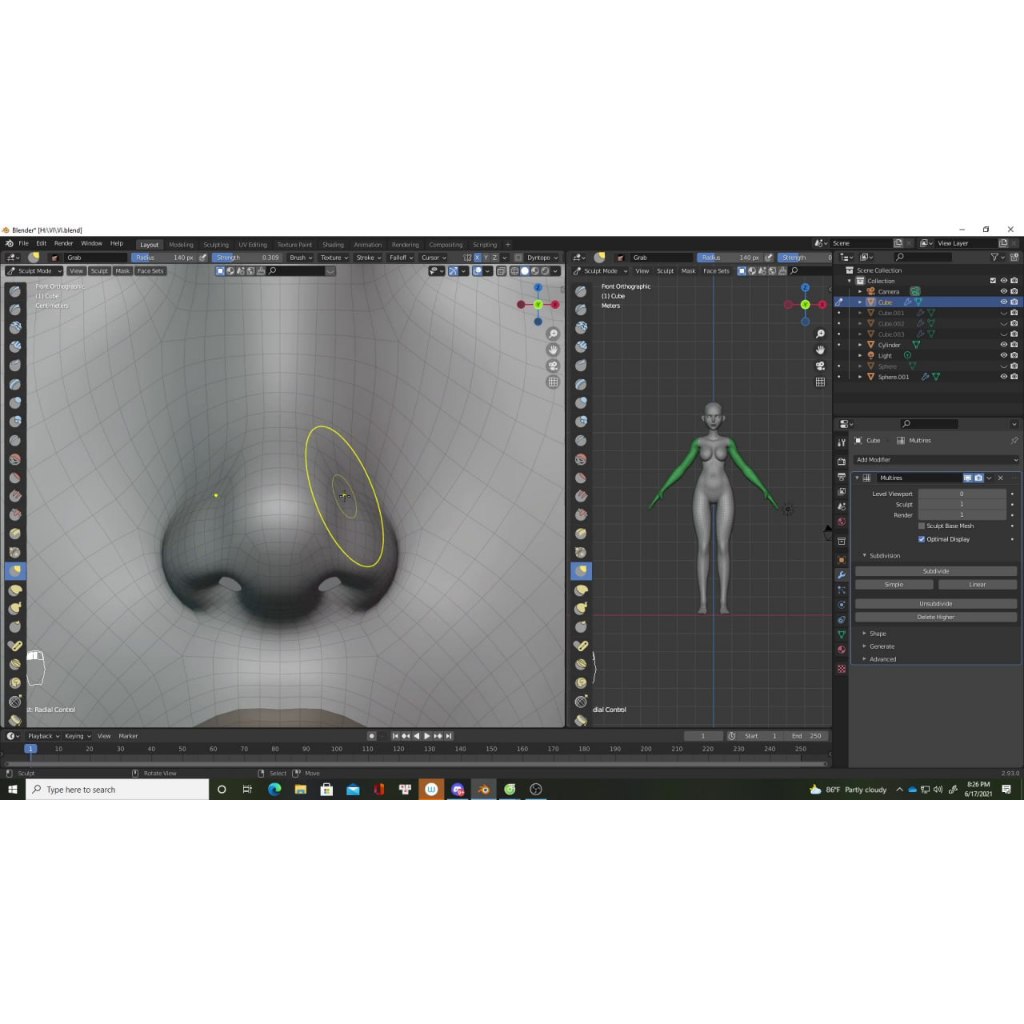Open the Texture Properties checker icon tab
This screenshot has height=1024, width=1024.
[842, 669]
